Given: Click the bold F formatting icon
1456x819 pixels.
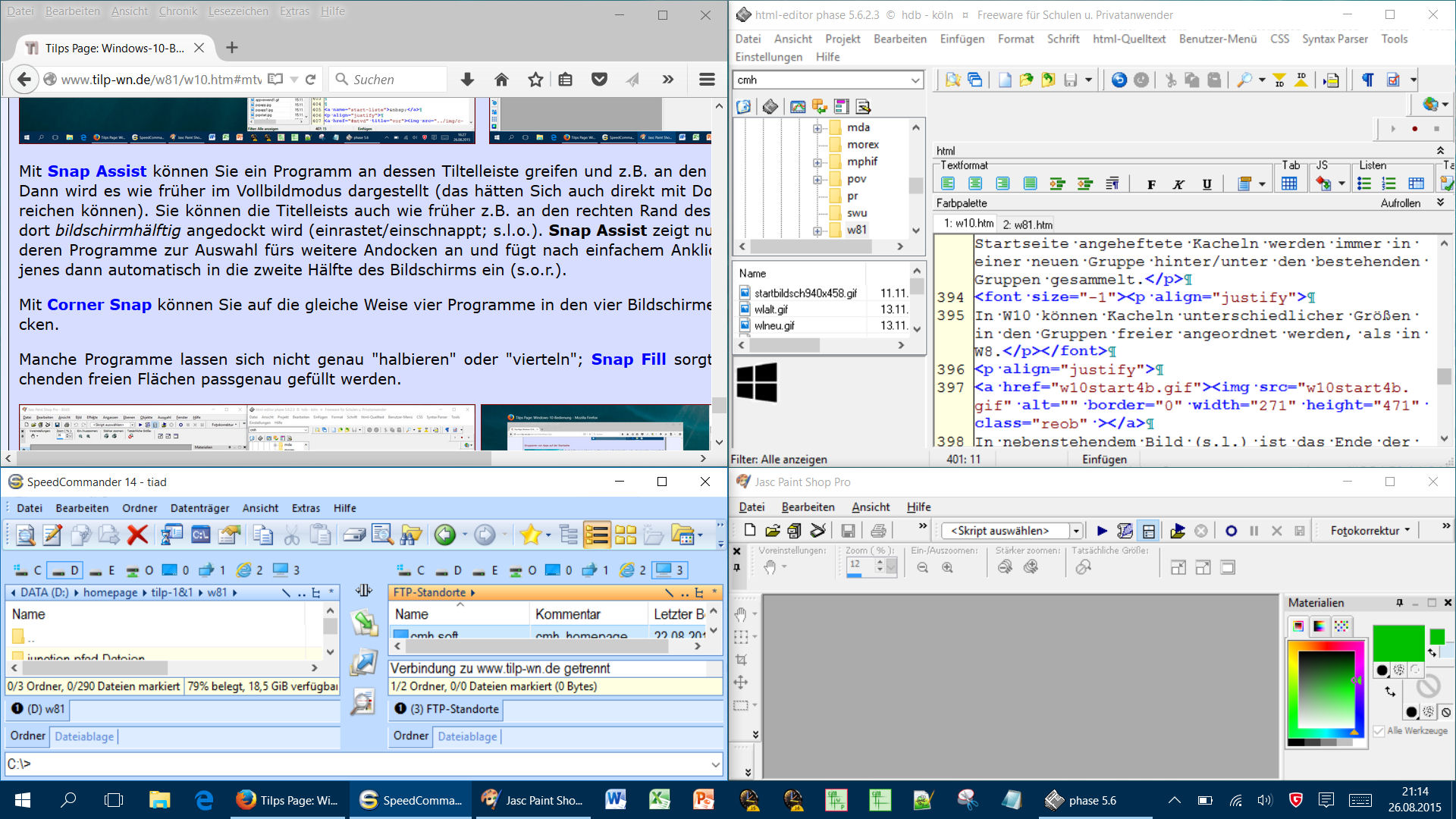Looking at the screenshot, I should (x=1151, y=184).
